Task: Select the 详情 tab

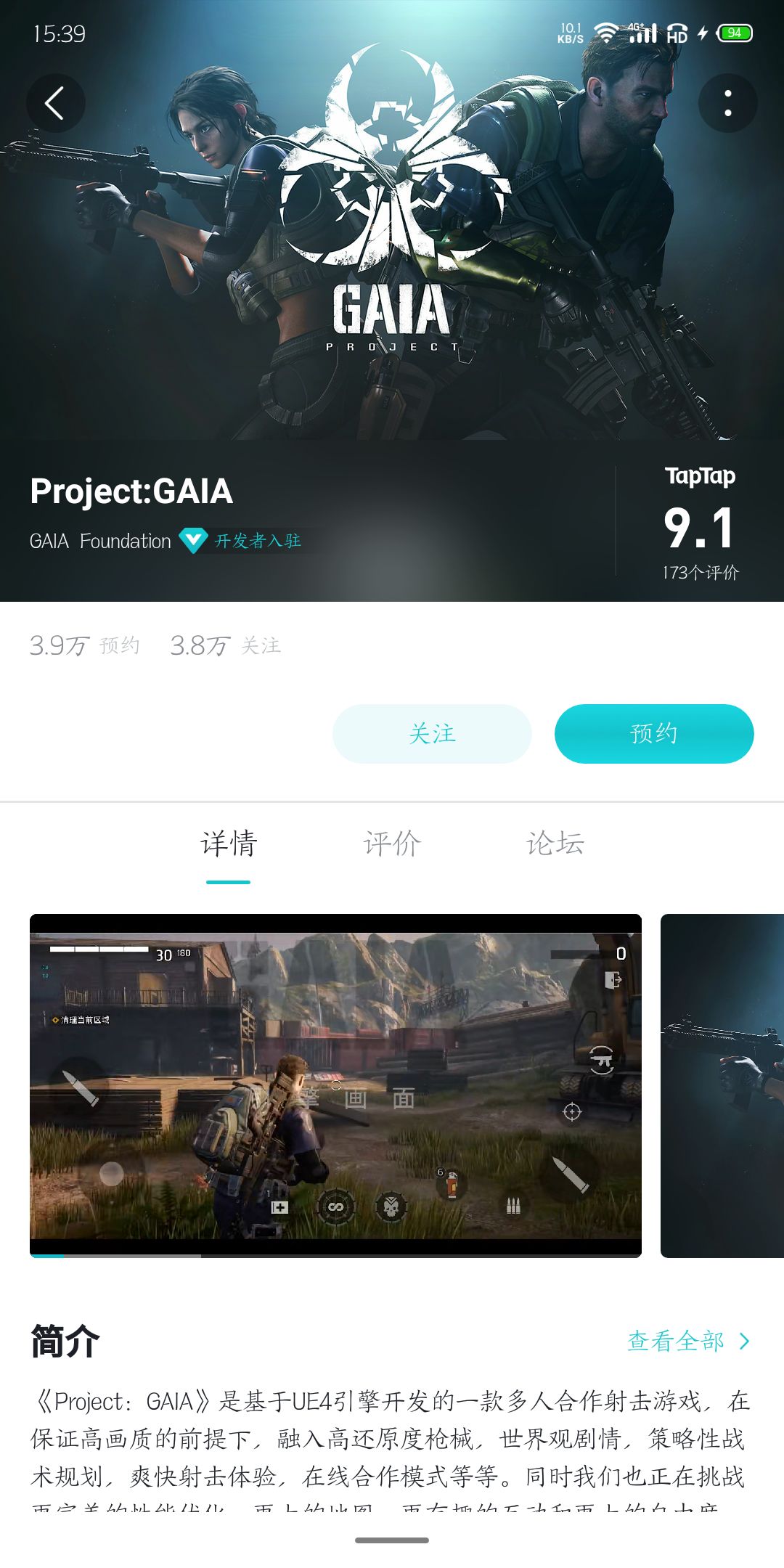Action: (x=229, y=844)
